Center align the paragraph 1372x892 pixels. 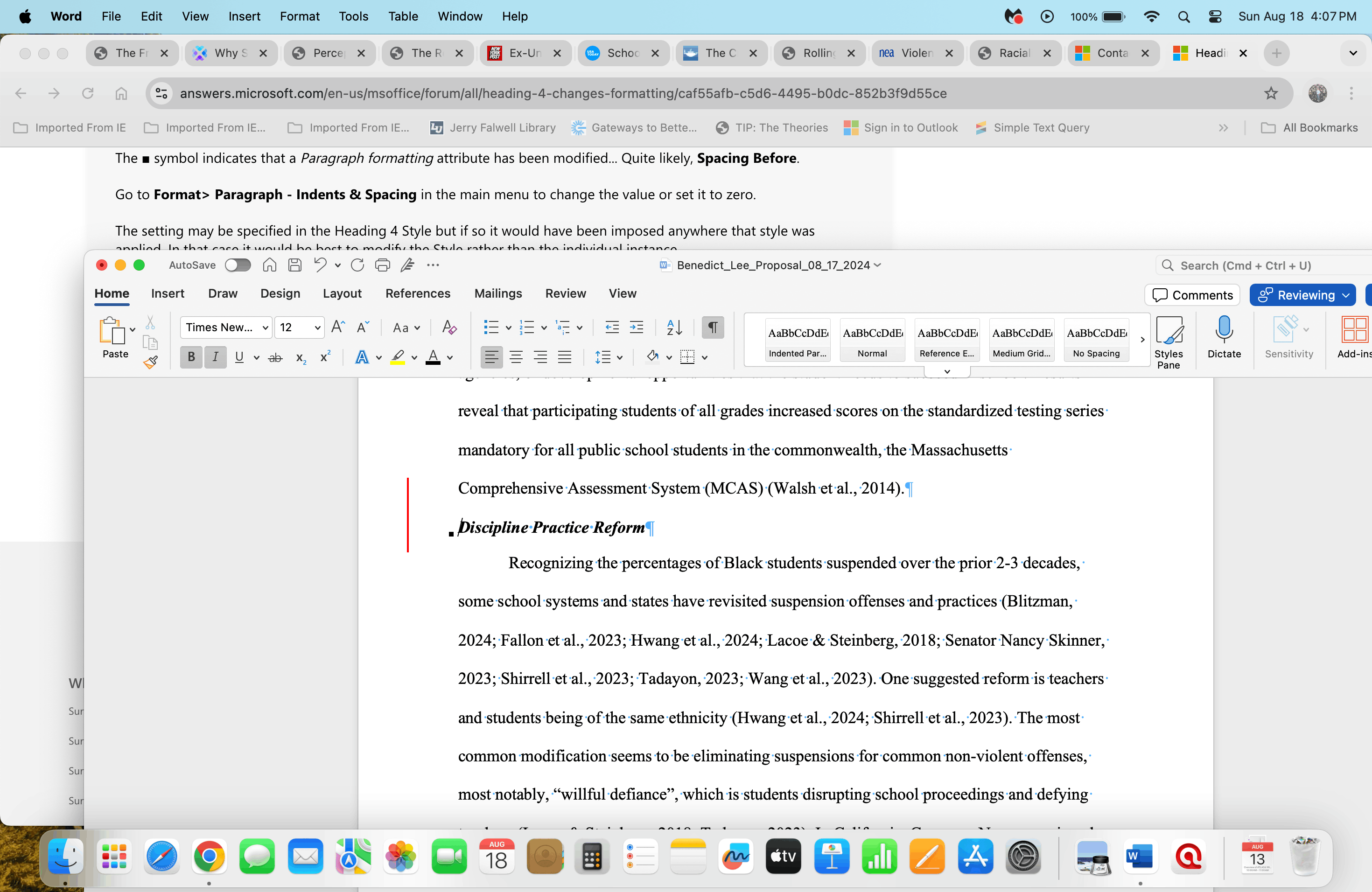click(516, 358)
